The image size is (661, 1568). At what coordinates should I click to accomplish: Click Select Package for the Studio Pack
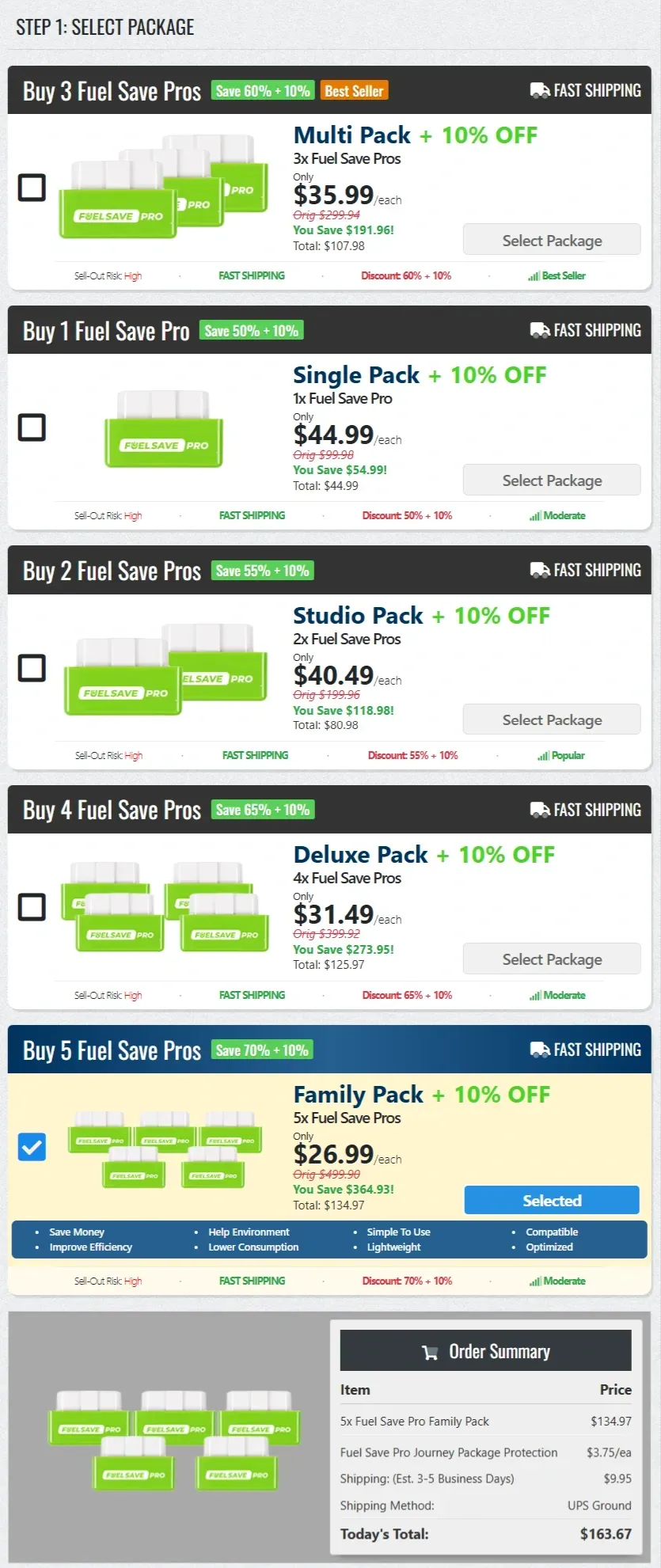click(x=551, y=719)
